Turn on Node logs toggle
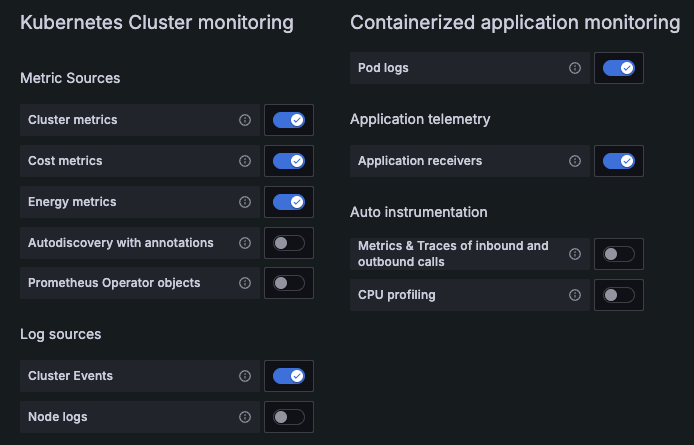The height and width of the screenshot is (445, 694). (x=289, y=417)
